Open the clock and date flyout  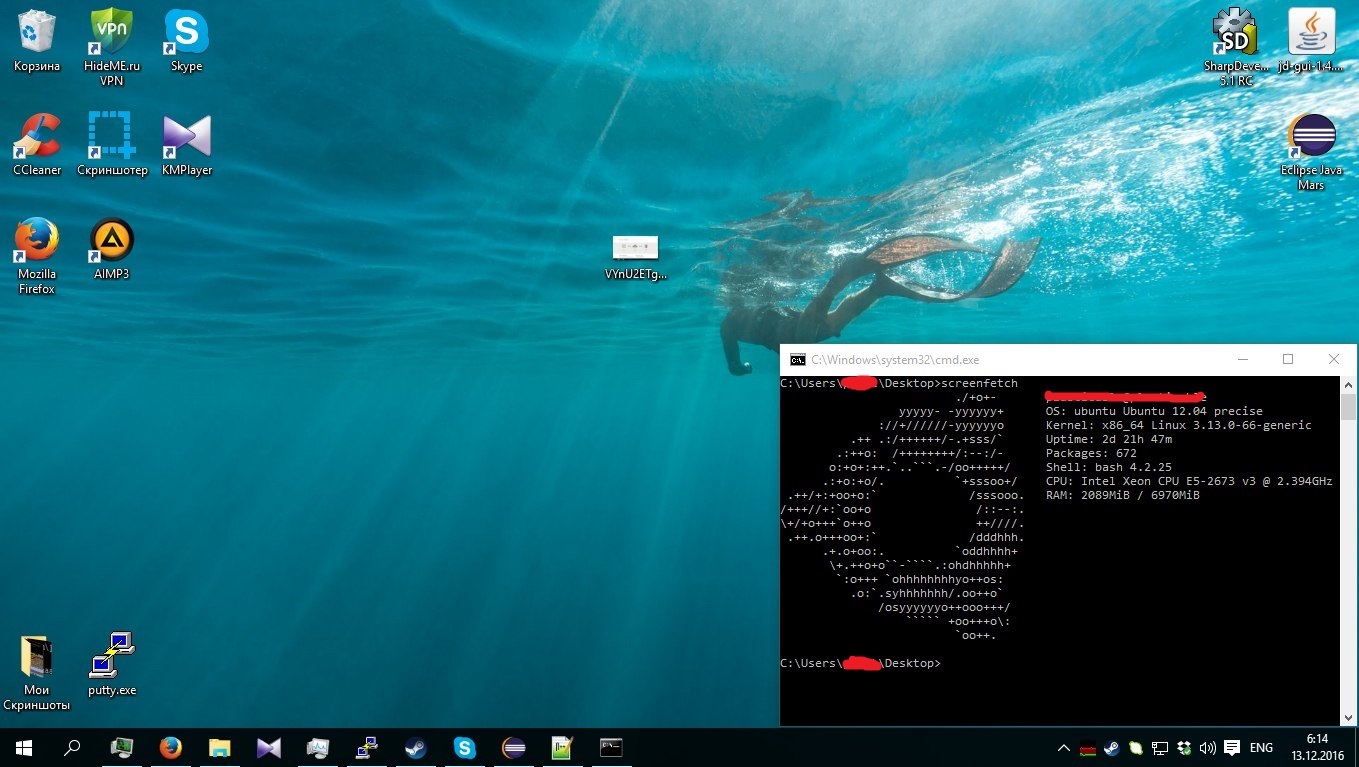pos(1317,747)
